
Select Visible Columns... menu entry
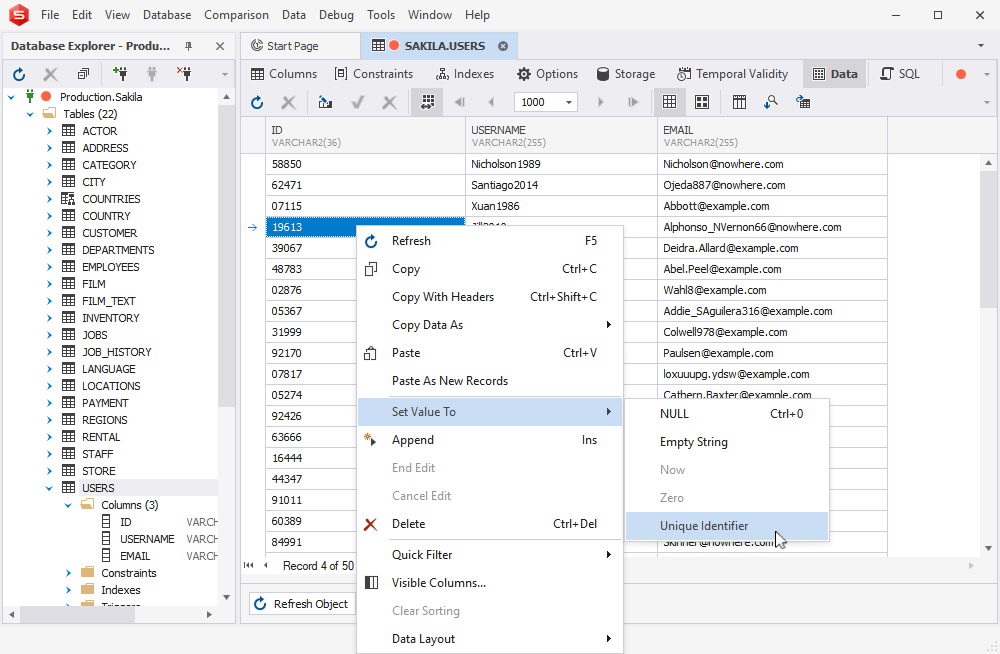pyautogui.click(x=489, y=583)
